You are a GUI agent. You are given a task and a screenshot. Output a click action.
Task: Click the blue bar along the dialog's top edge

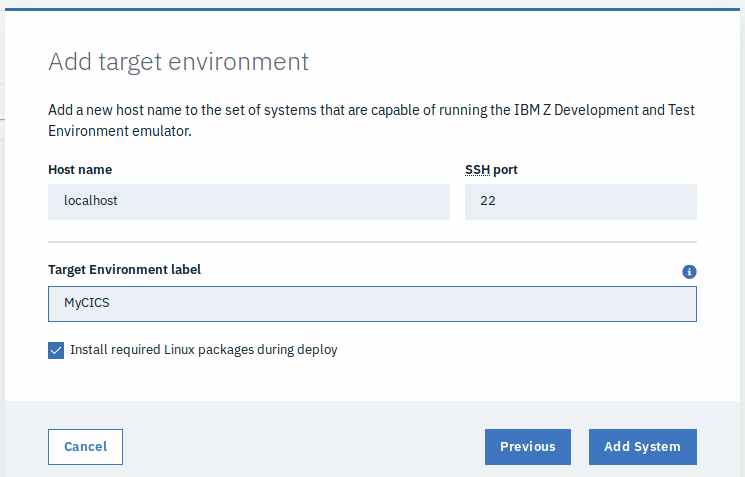[x=372, y=9]
